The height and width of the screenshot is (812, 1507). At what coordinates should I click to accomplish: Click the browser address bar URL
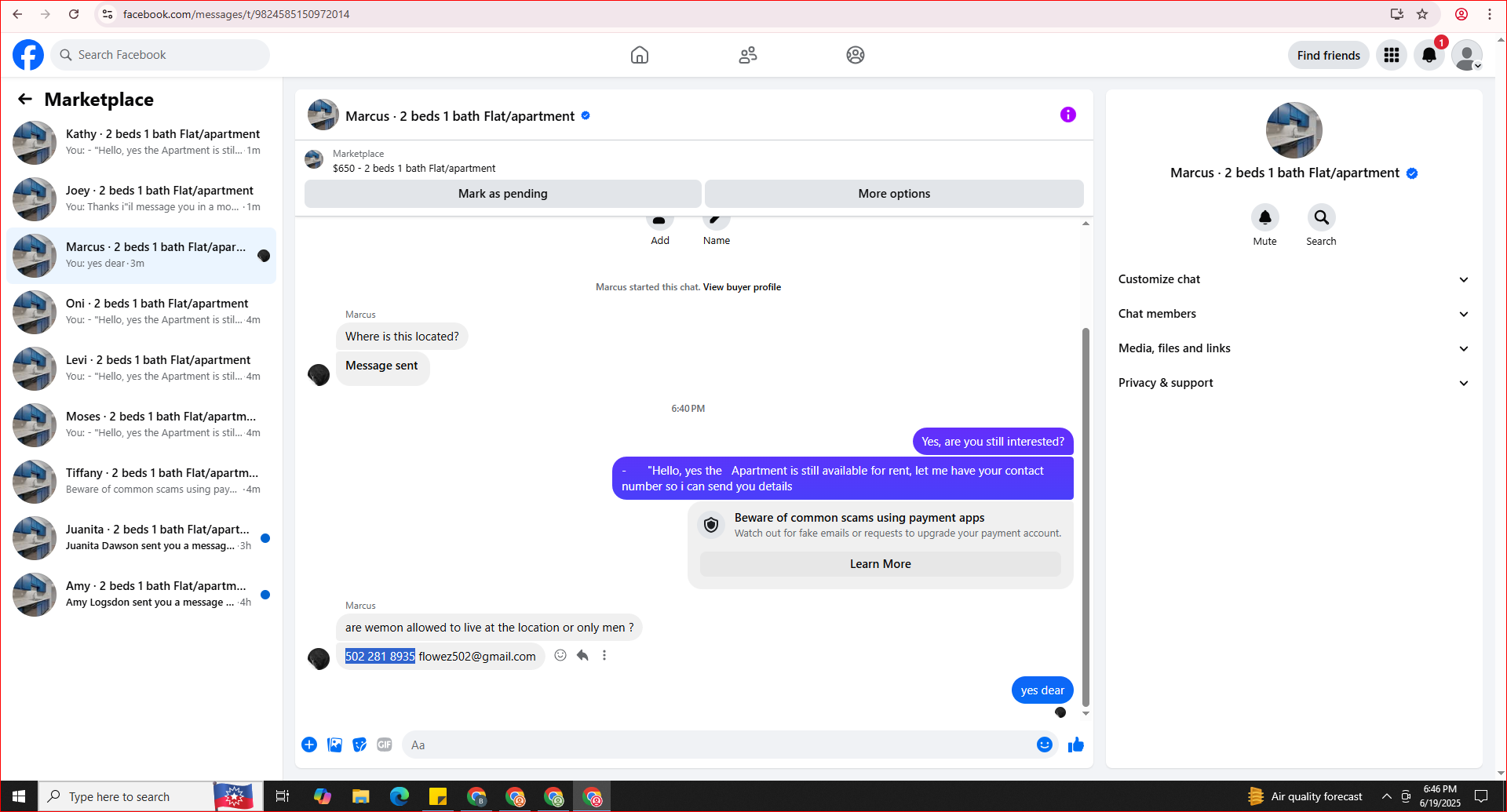[236, 14]
